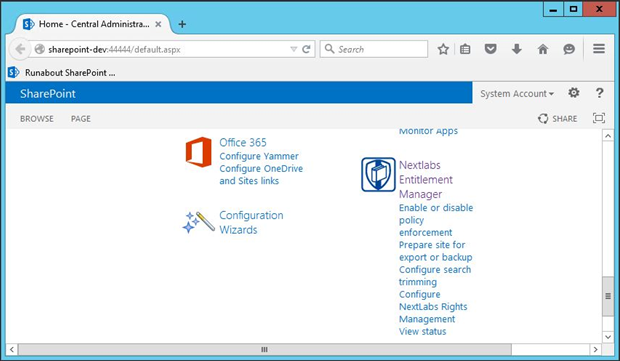Click the SHARE button
The height and width of the screenshot is (361, 620).
(558, 118)
